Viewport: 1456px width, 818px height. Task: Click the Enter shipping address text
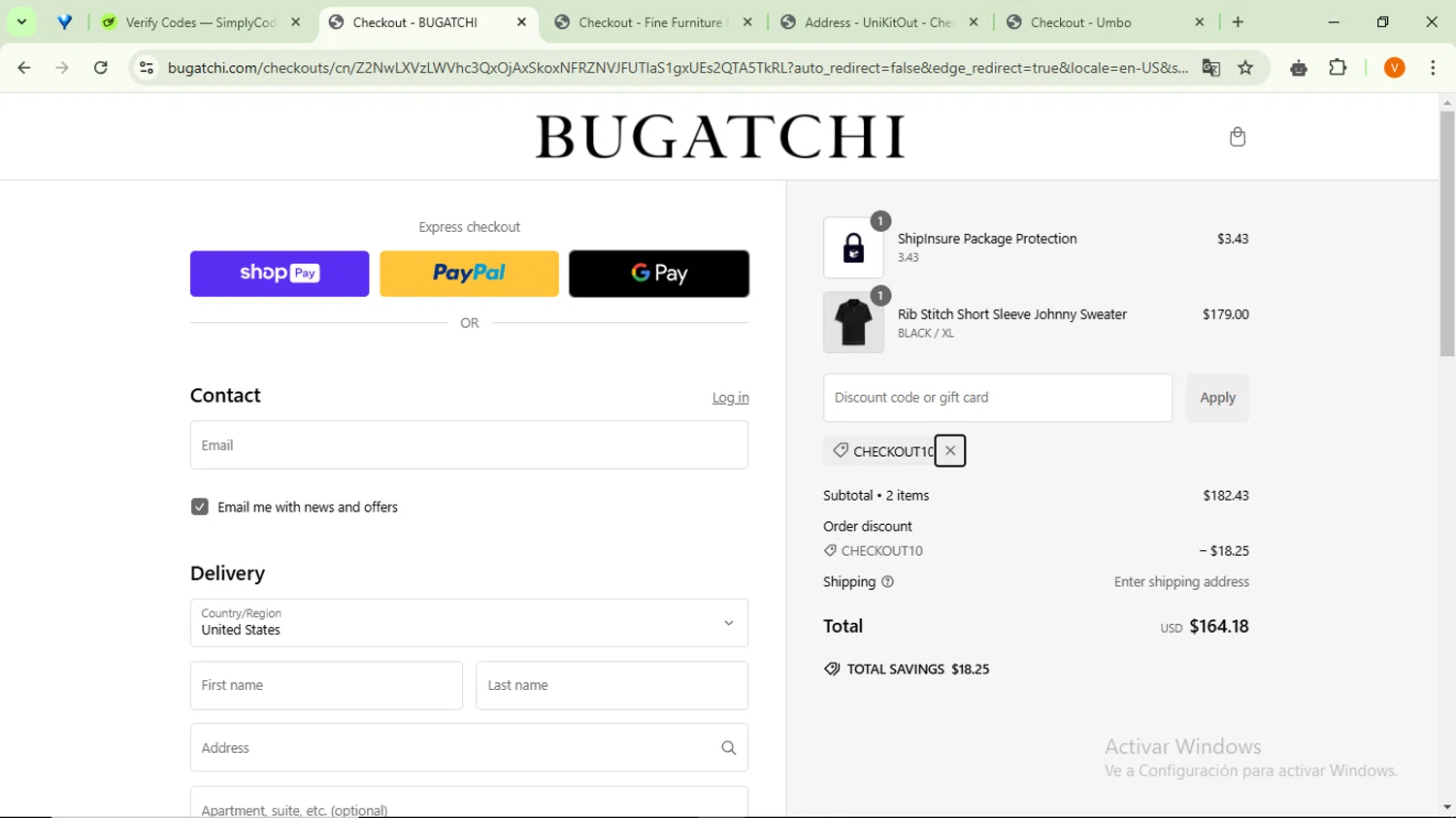point(1181,582)
